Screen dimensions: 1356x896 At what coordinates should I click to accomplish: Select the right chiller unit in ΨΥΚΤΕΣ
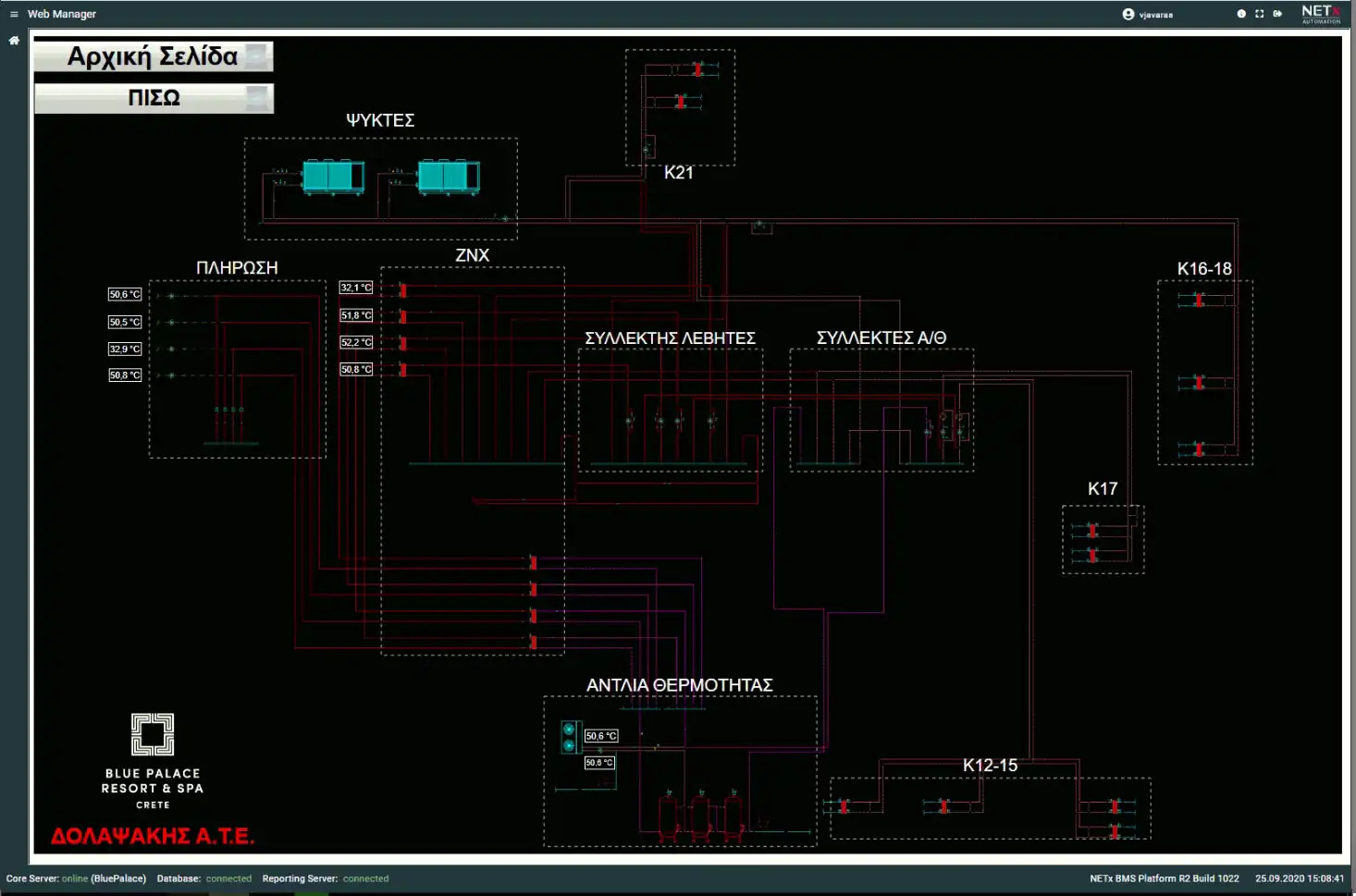[448, 176]
